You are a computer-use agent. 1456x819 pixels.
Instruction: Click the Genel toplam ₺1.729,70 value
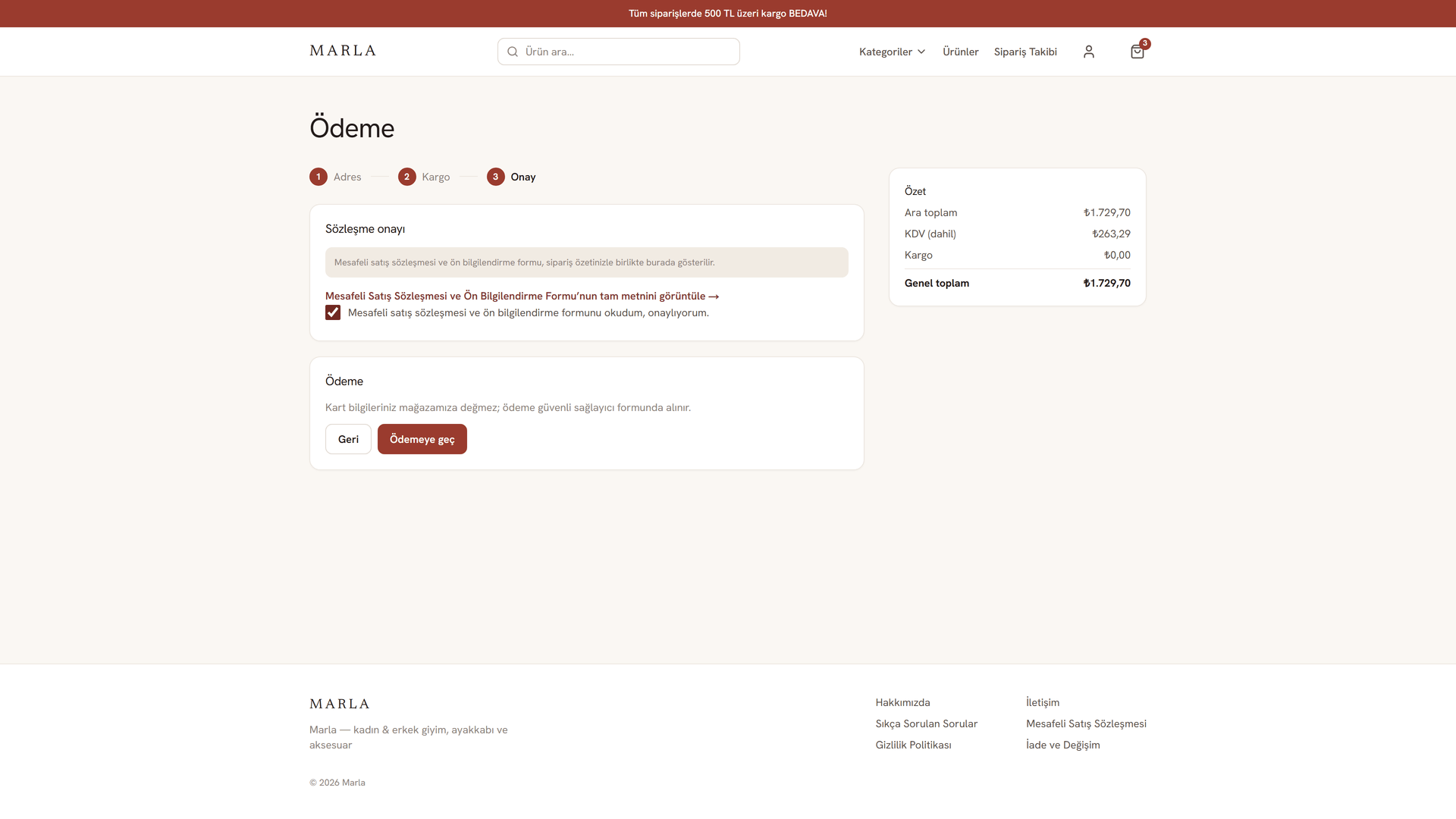[x=1106, y=283]
